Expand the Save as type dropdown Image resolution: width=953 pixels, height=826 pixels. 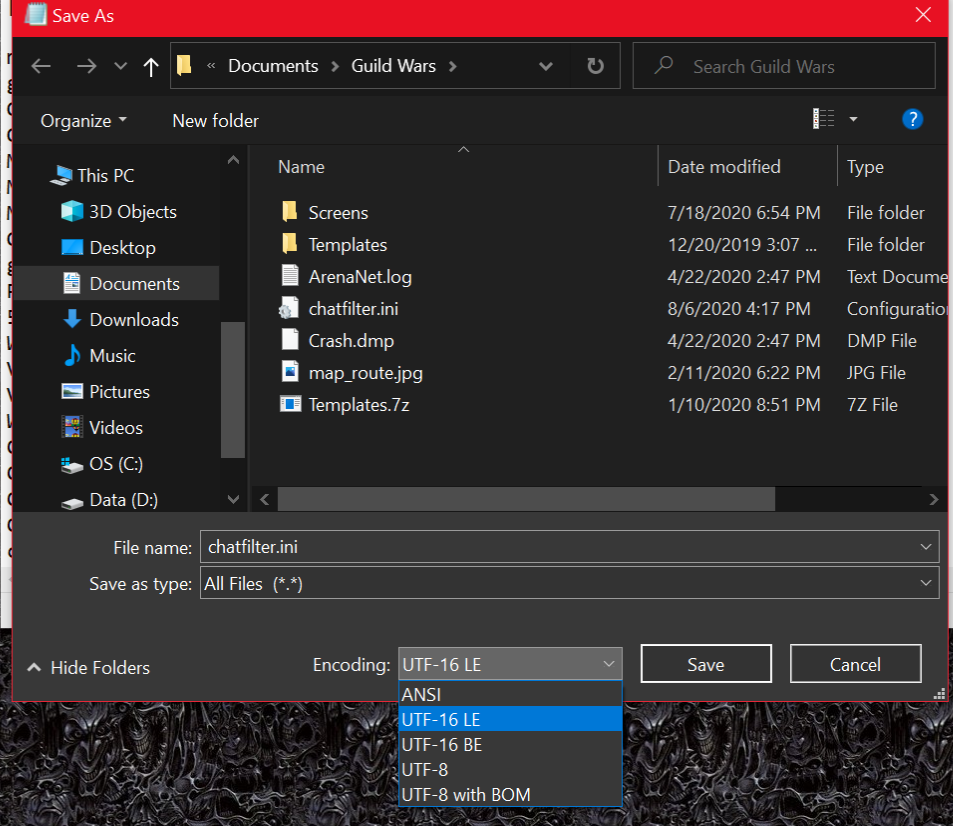[924, 583]
